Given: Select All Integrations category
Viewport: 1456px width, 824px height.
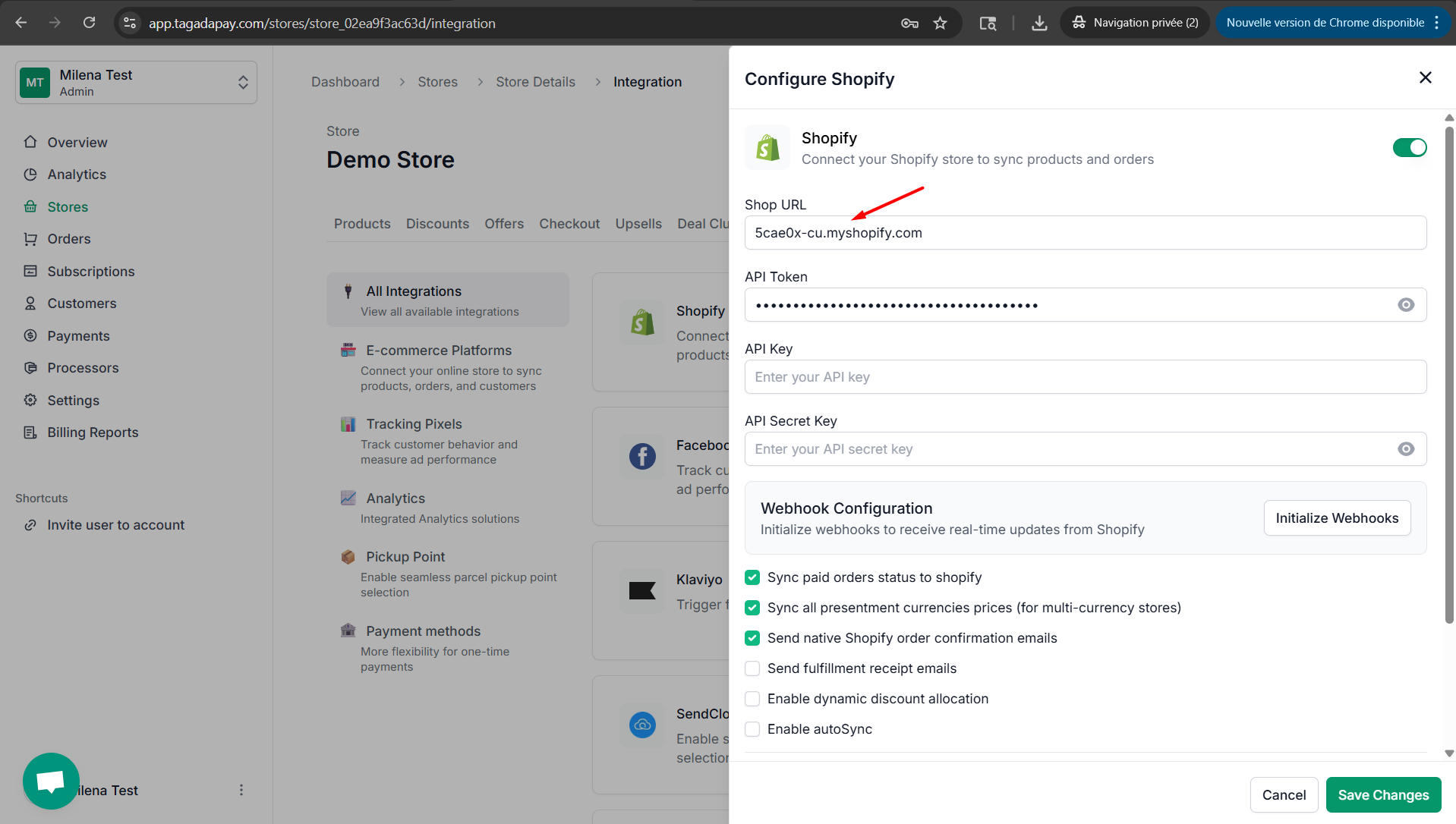Looking at the screenshot, I should pyautogui.click(x=448, y=300).
